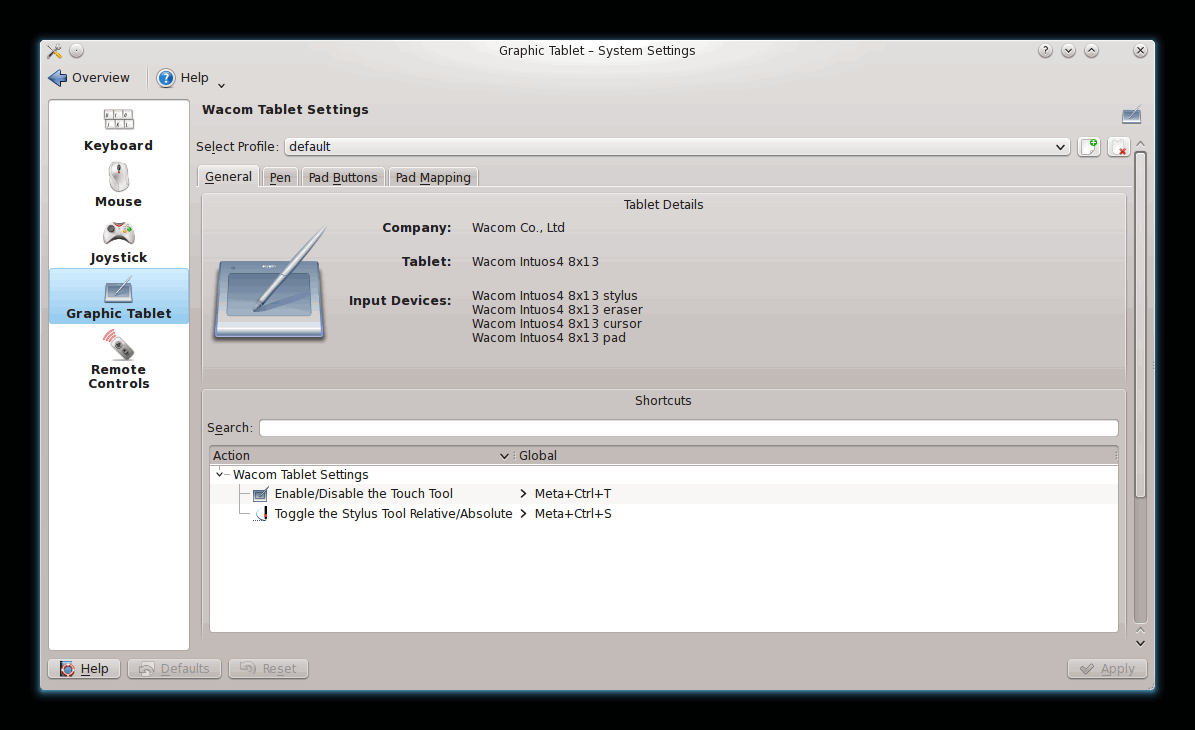Go back to Overview
Screen dimensions: 1195x730
click(x=89, y=78)
